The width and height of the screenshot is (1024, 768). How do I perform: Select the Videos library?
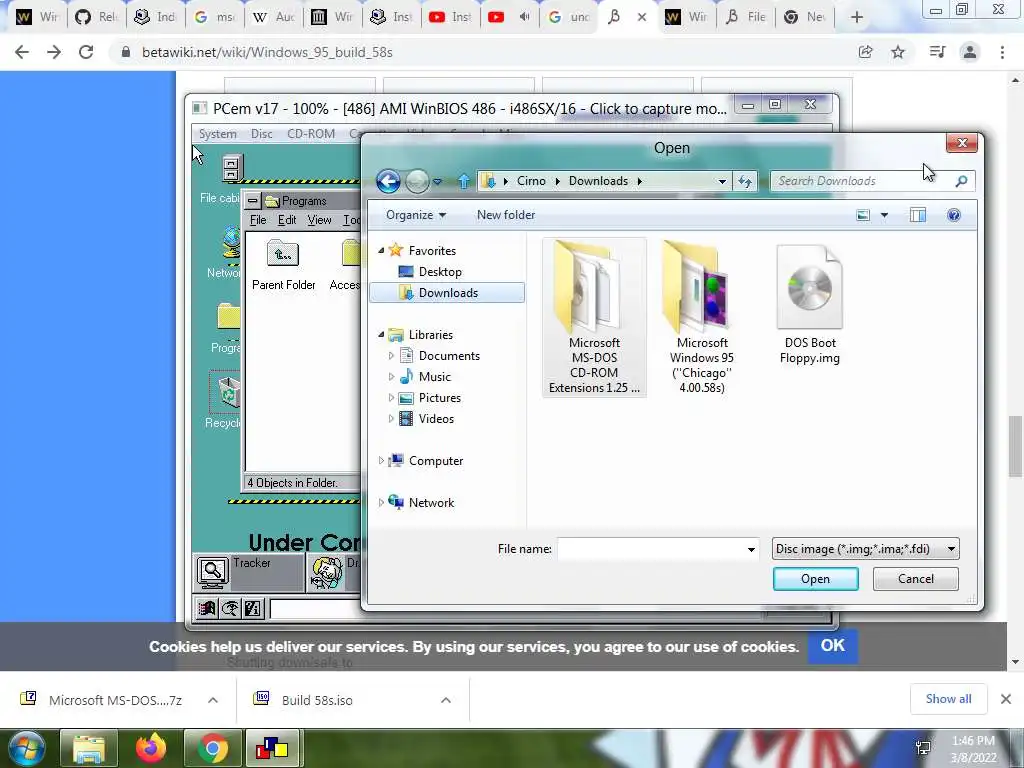pos(436,419)
